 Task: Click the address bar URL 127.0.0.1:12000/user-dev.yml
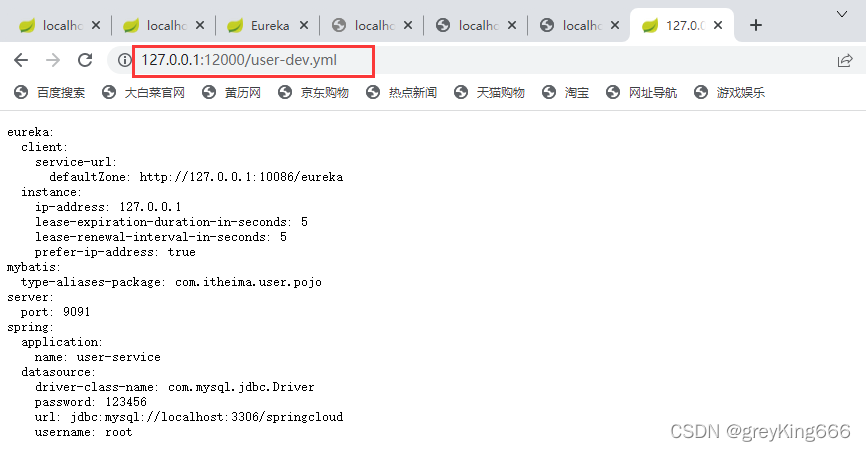239,60
